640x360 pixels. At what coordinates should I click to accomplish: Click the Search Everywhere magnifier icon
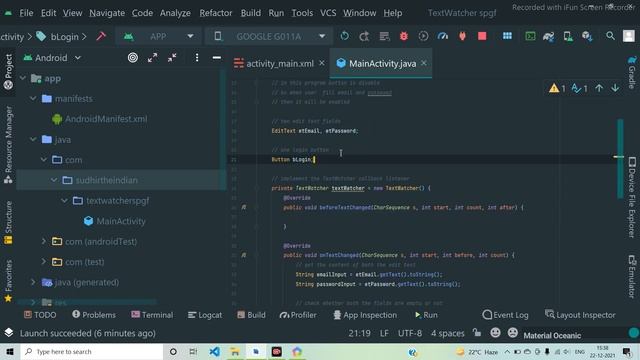[610, 36]
